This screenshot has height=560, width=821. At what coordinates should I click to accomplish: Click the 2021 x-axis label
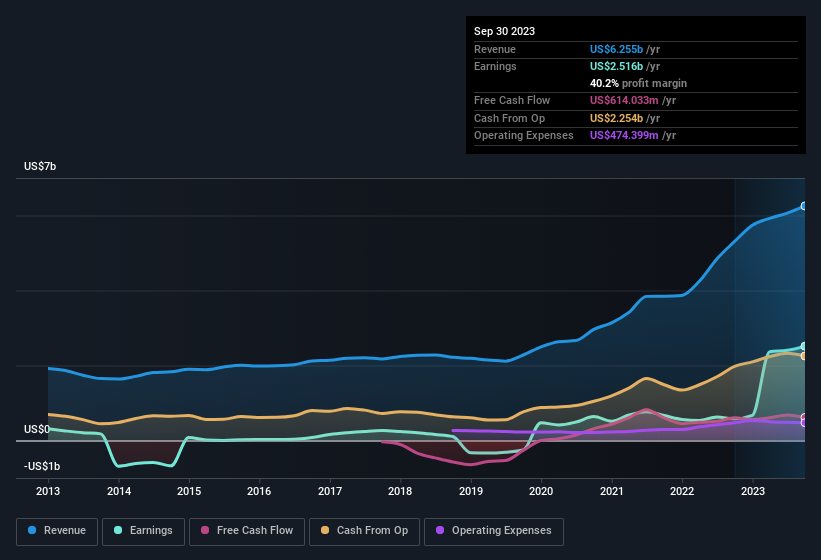pos(612,491)
